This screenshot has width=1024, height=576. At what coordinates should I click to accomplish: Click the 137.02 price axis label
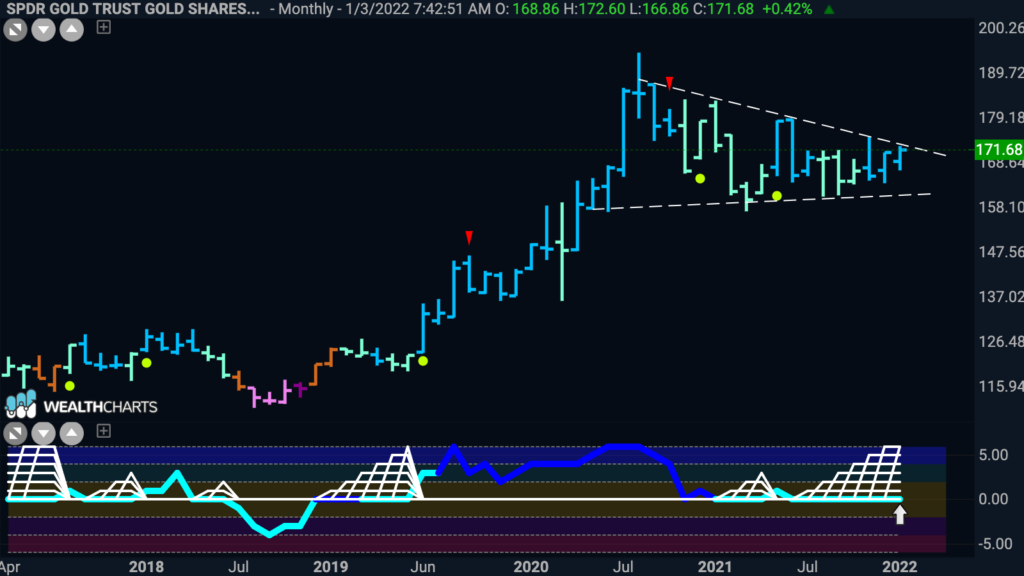point(1000,297)
